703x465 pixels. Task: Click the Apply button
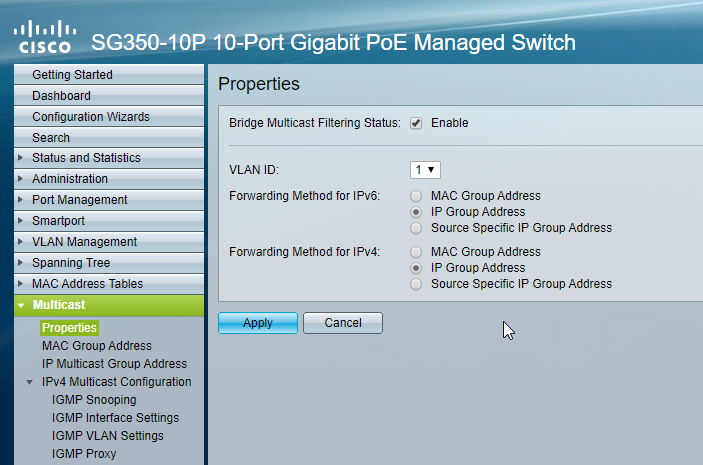(258, 323)
